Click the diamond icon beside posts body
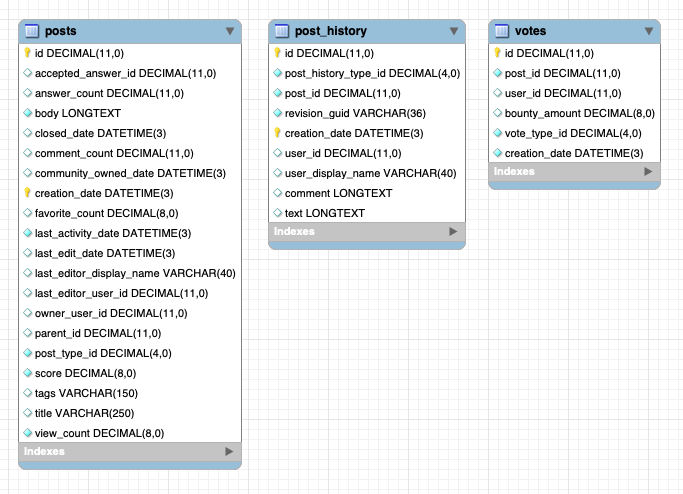Screen dimensions: 683x494 (27, 113)
